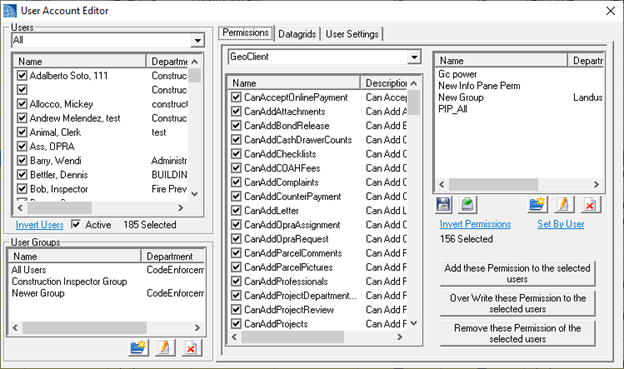The height and width of the screenshot is (369, 624).
Task: Close the User Account Editor window
Action: click(x=610, y=11)
